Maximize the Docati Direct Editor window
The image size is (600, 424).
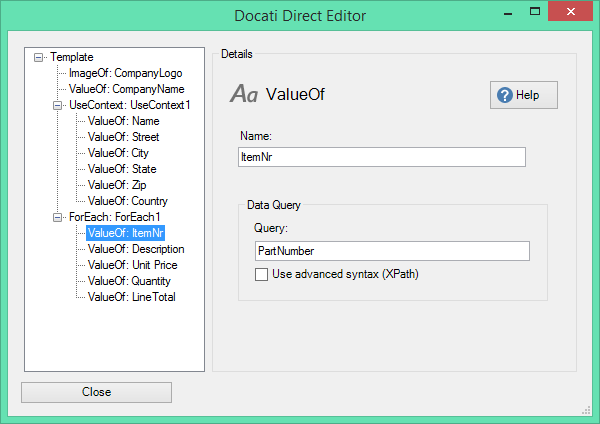click(535, 11)
